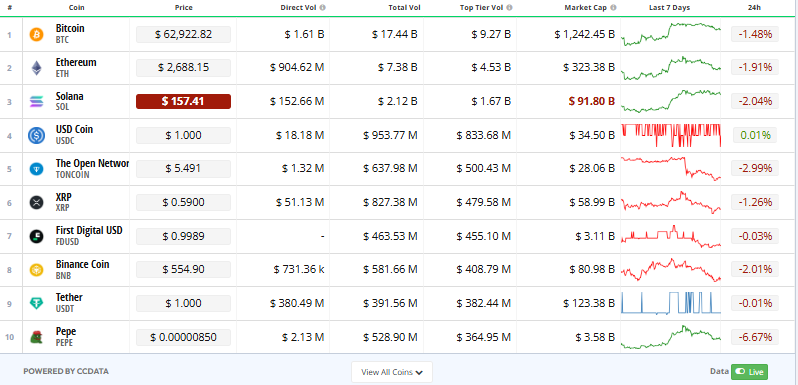Open Bitcoin's 7-day sparkline chart
This screenshot has height=385, width=798.
click(x=671, y=34)
